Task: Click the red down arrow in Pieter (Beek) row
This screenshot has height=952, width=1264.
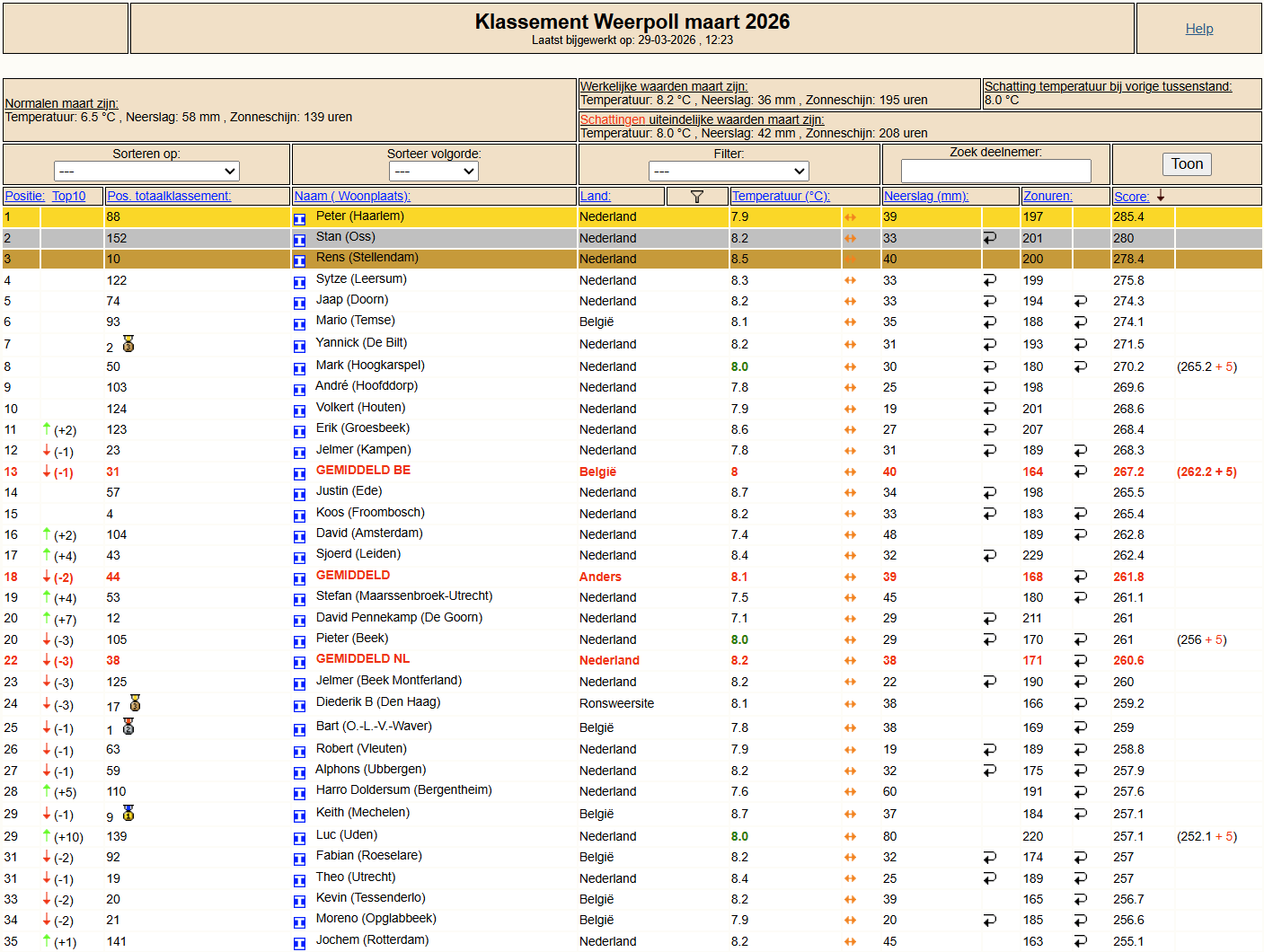Action: point(47,639)
